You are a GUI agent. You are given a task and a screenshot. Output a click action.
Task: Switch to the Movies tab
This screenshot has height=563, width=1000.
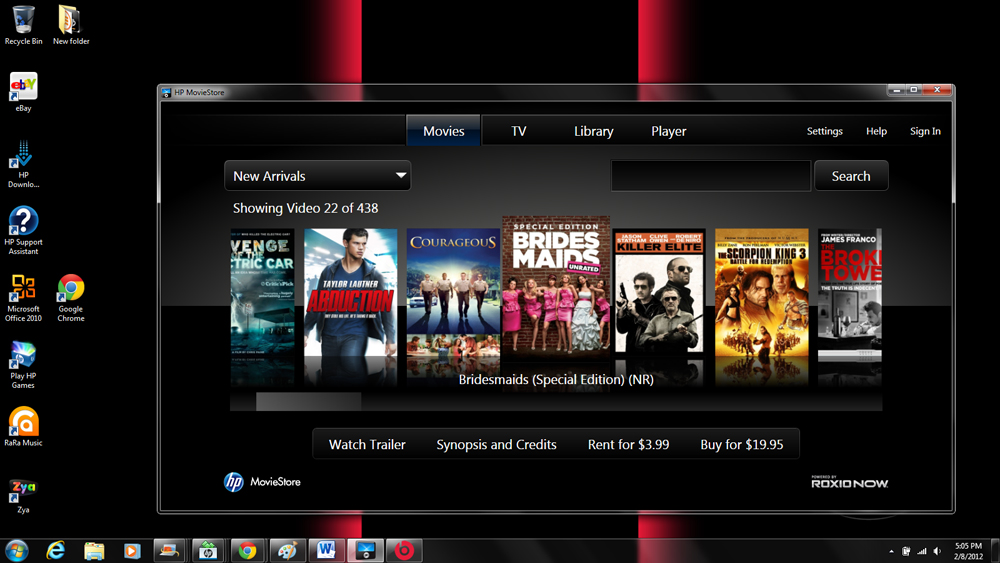443,131
